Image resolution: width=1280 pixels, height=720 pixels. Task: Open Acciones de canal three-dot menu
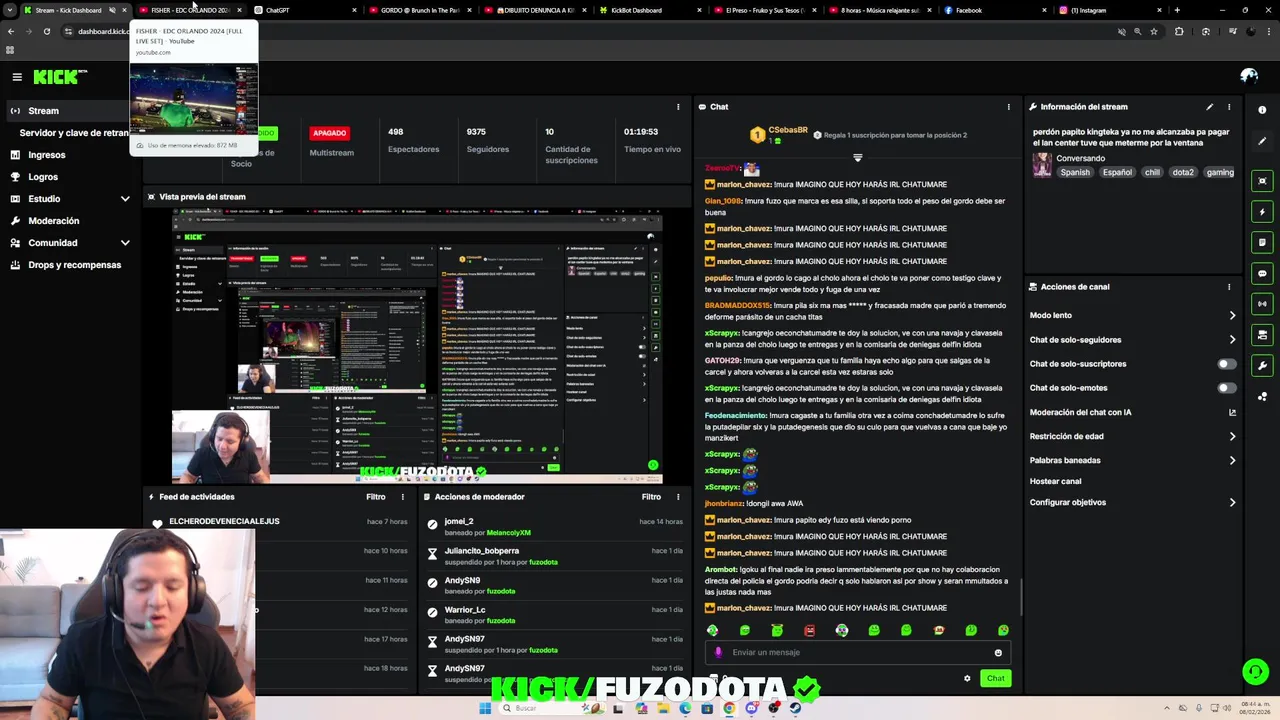tap(1229, 287)
